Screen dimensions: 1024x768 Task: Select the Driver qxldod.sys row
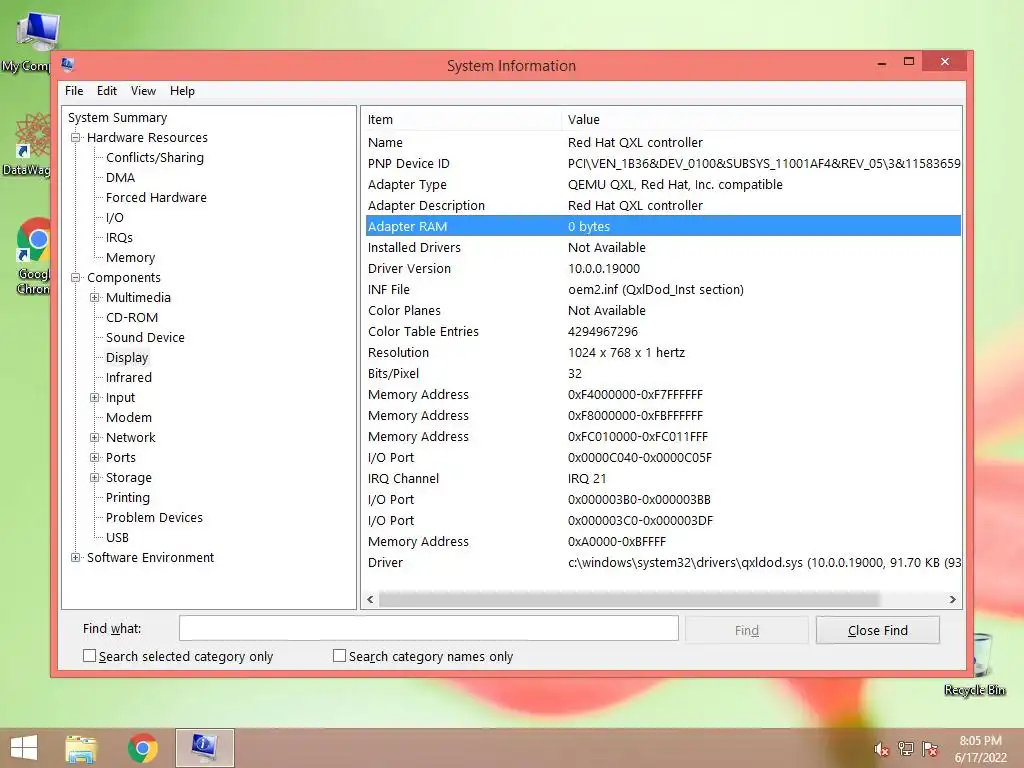click(x=663, y=562)
